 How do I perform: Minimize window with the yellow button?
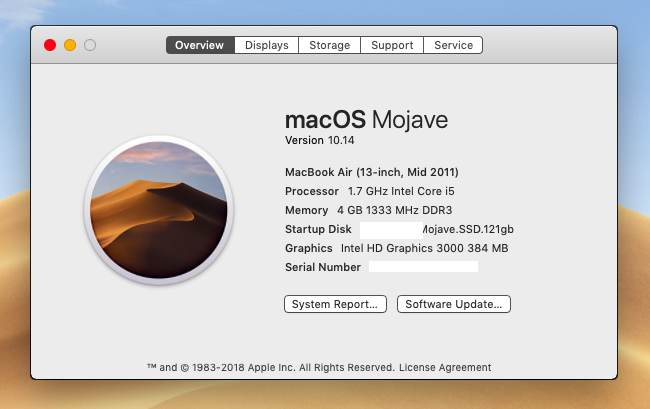(x=70, y=45)
